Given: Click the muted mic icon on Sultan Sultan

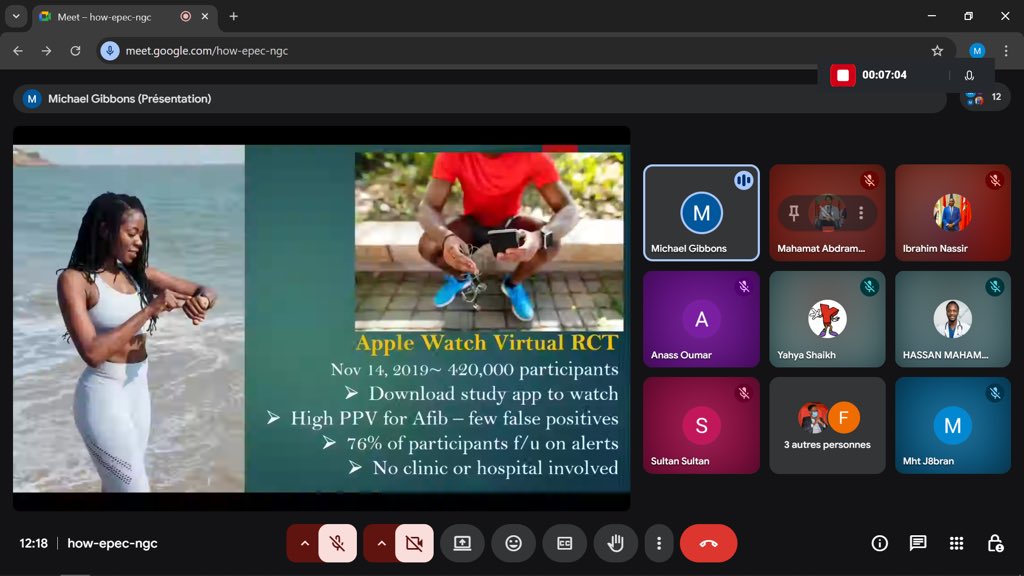Looking at the screenshot, I should click(x=743, y=393).
